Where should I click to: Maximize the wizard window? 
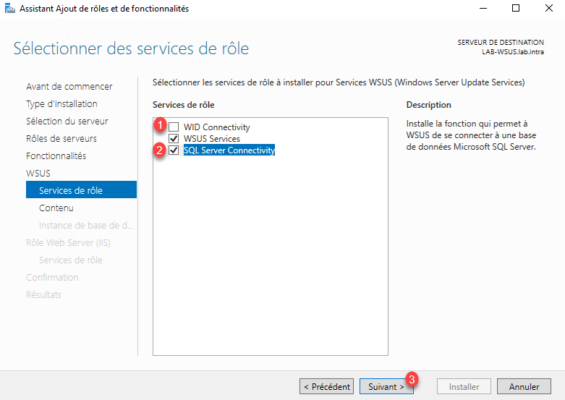pos(516,8)
